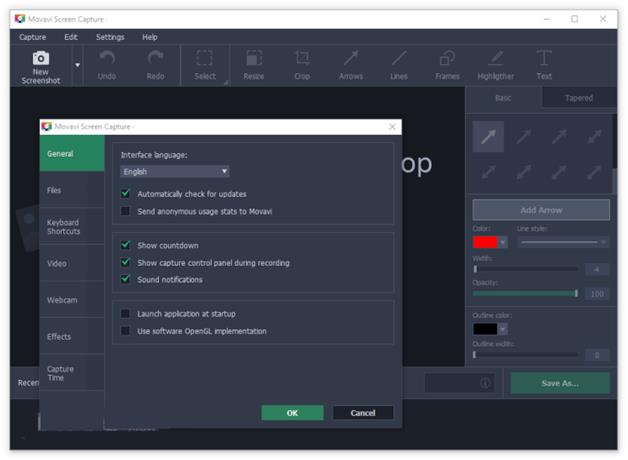This screenshot has height=460, width=628.
Task: Click the Outline width slider
Action: click(x=525, y=355)
